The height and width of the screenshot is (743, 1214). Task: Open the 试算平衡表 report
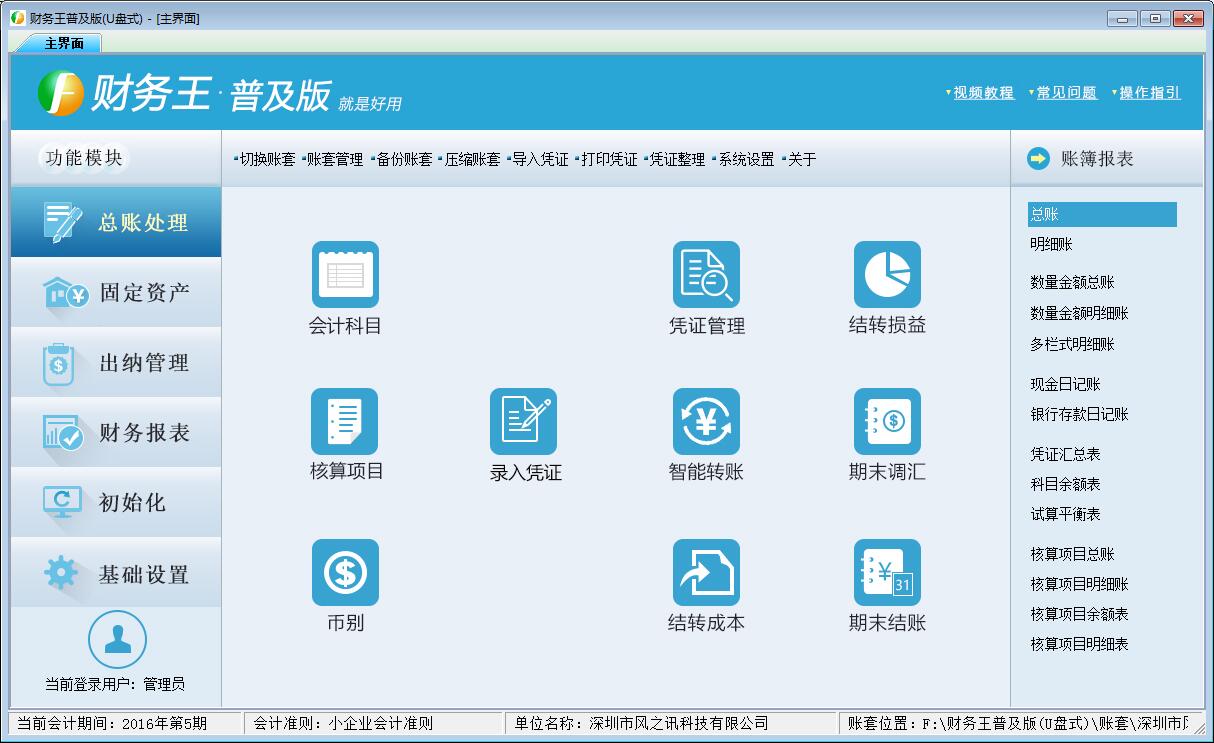point(1065,514)
